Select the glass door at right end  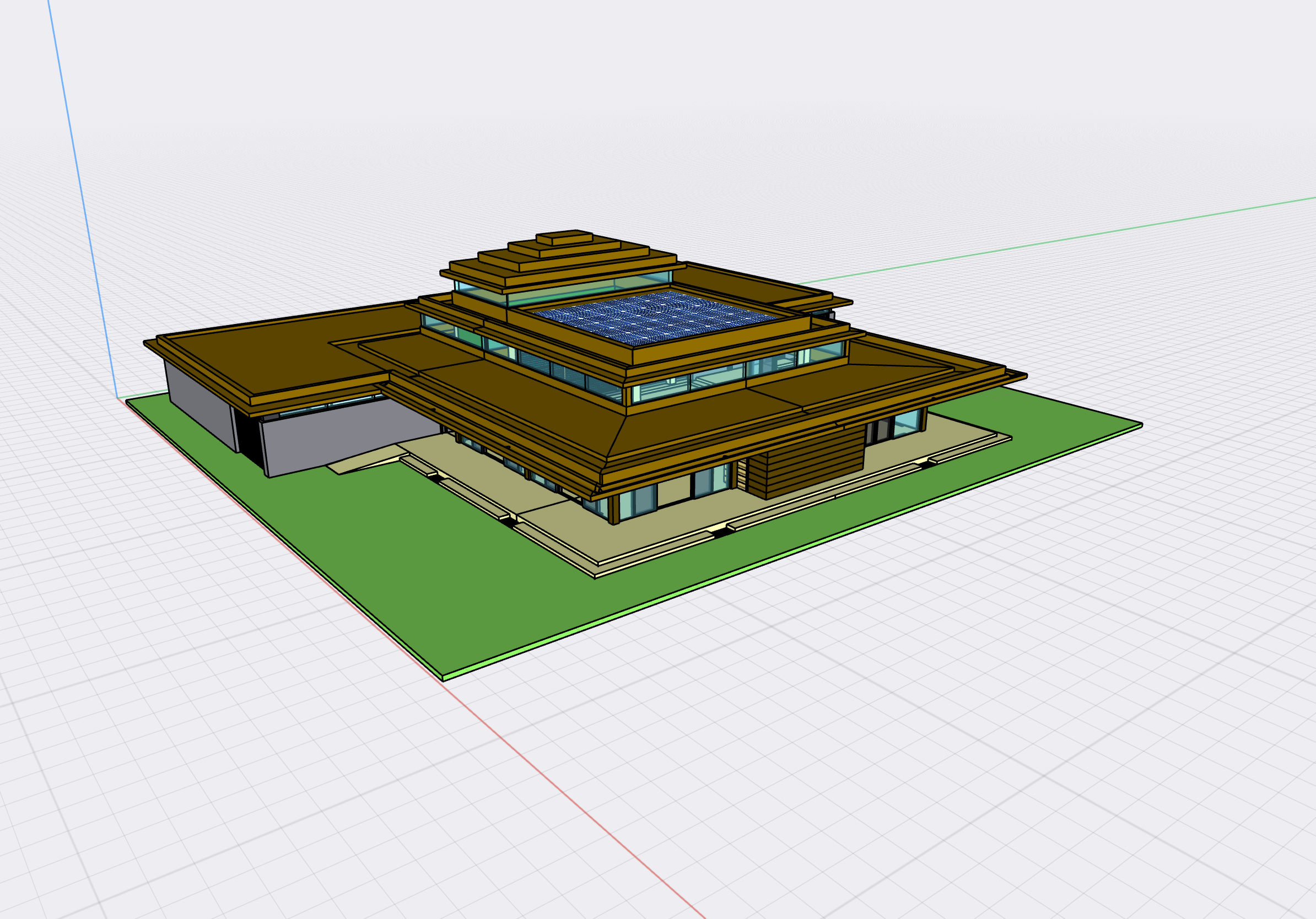point(905,425)
